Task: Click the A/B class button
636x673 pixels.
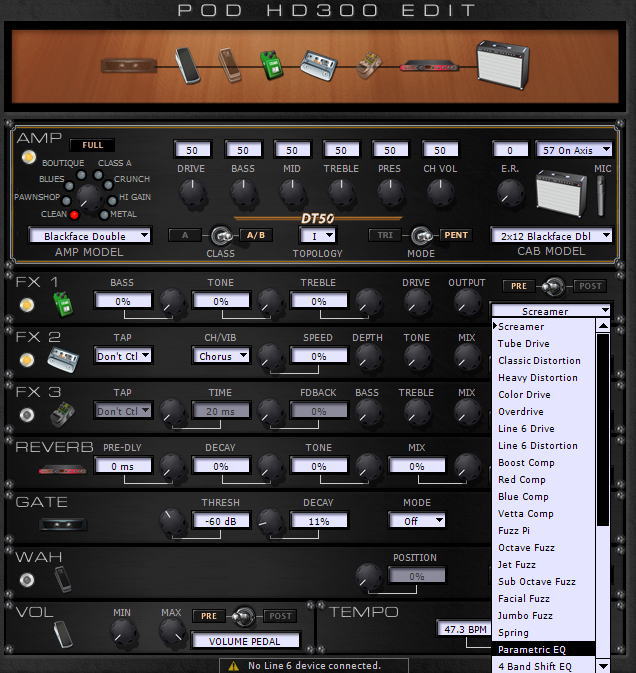Action: [256, 235]
